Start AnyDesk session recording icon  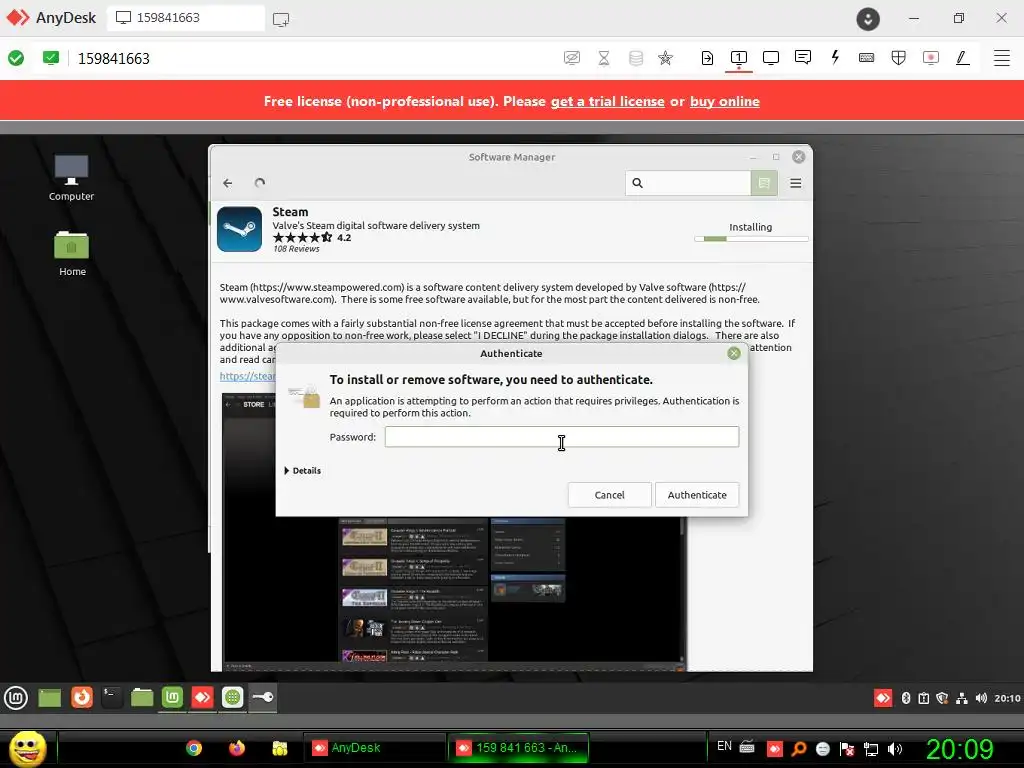point(931,58)
